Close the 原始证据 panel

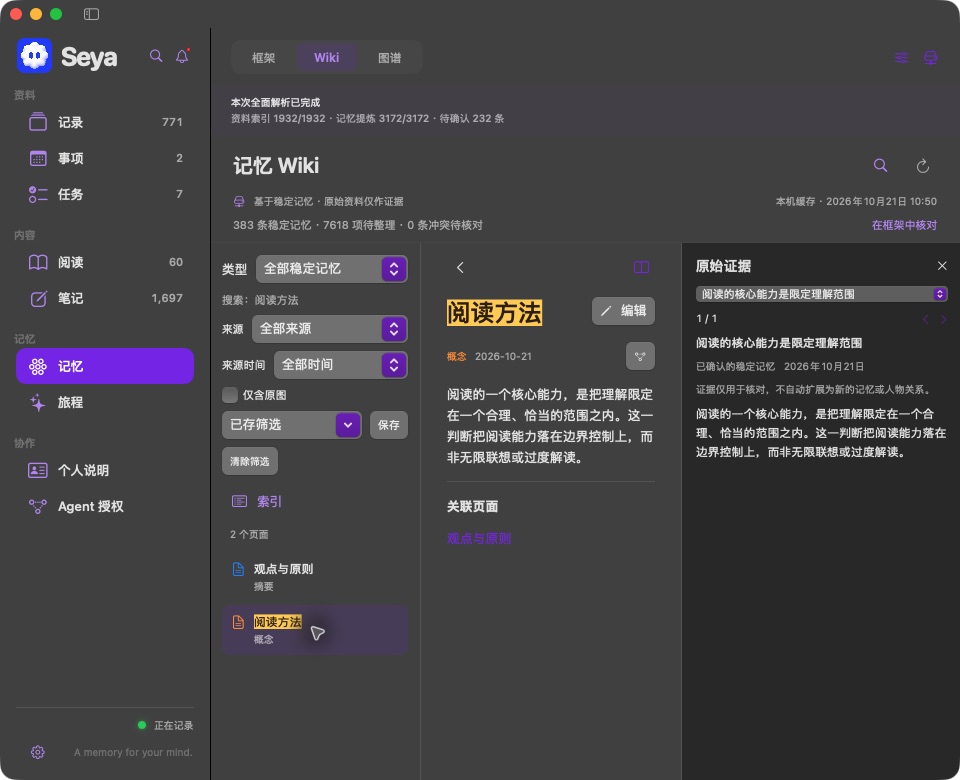pos(942,266)
